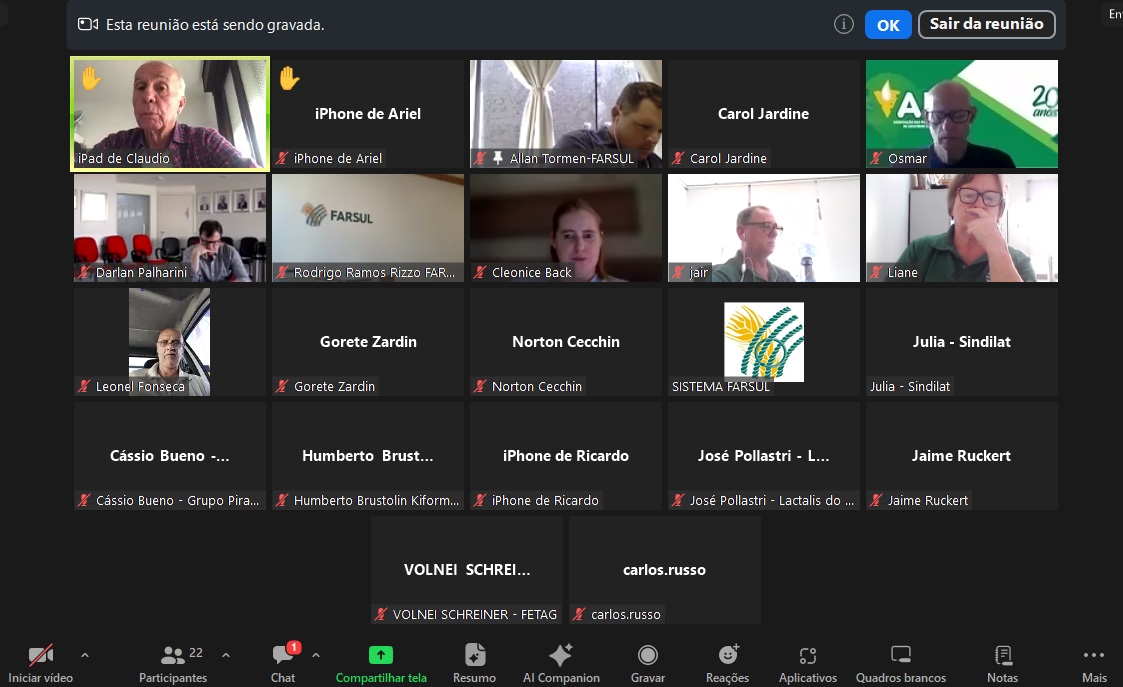
Task: Open the Participantes panel
Action: 173,656
